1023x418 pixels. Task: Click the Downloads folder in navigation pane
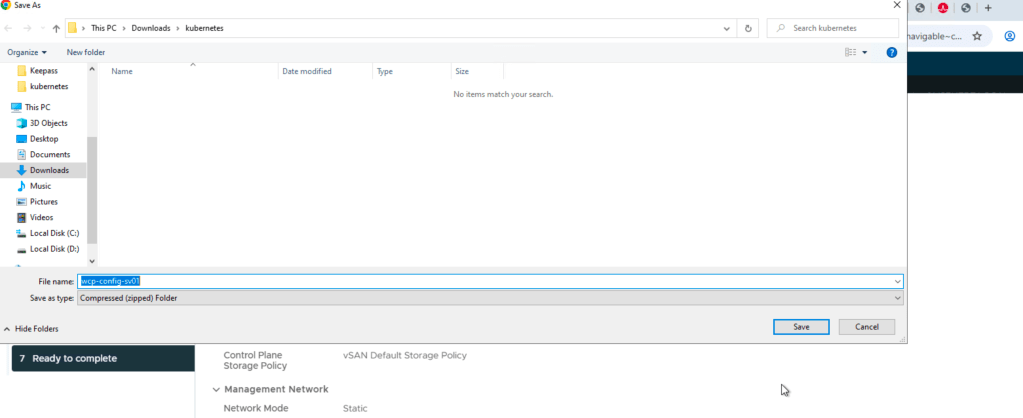pos(49,170)
